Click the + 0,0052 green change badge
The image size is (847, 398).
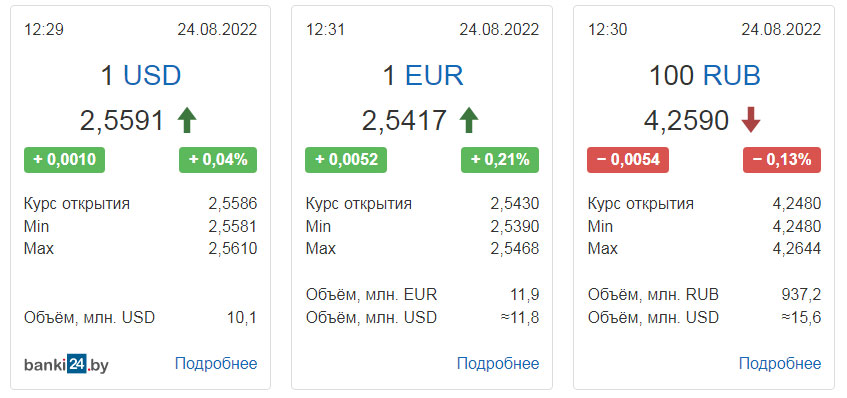click(346, 160)
